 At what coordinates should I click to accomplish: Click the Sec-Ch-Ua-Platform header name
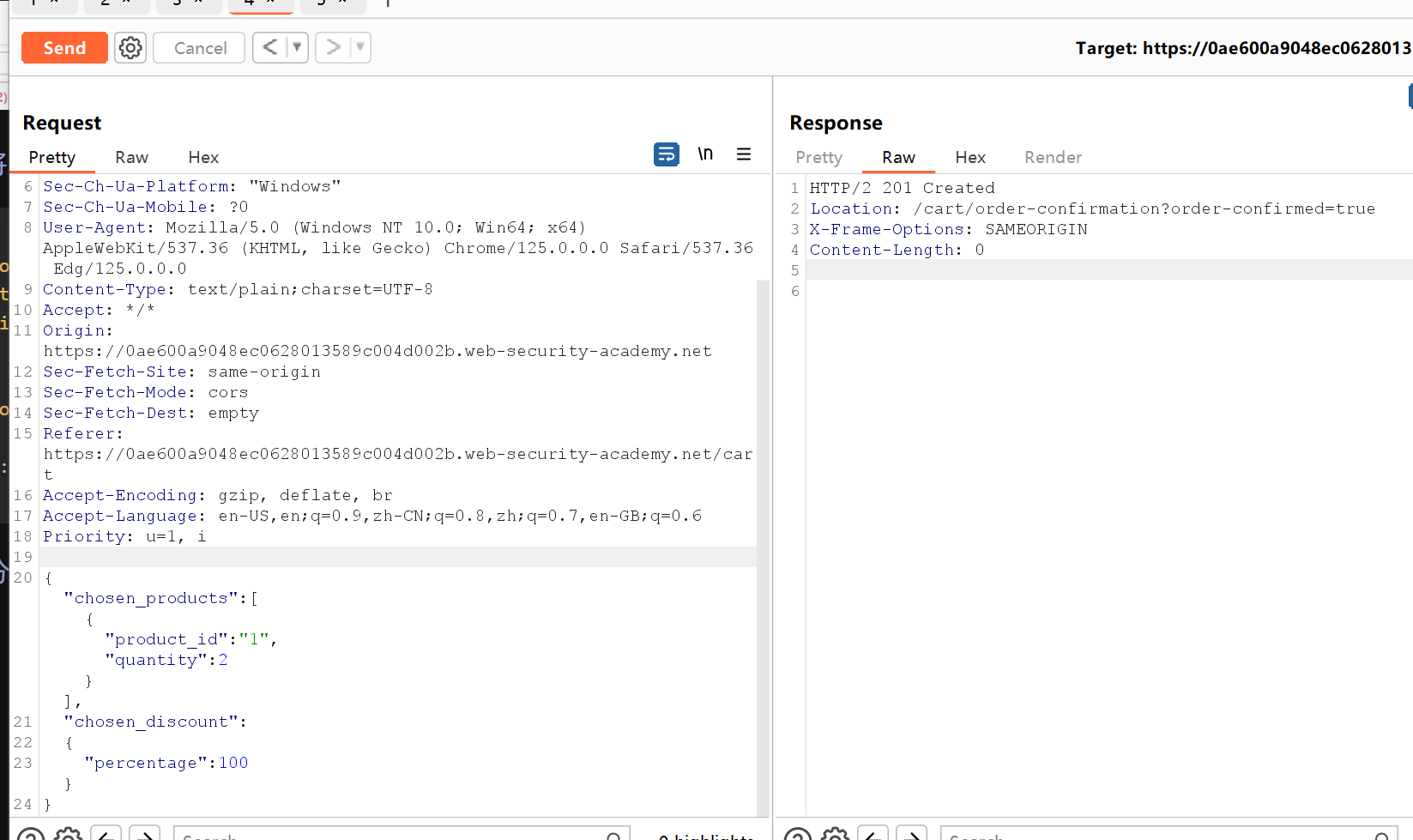(x=136, y=186)
